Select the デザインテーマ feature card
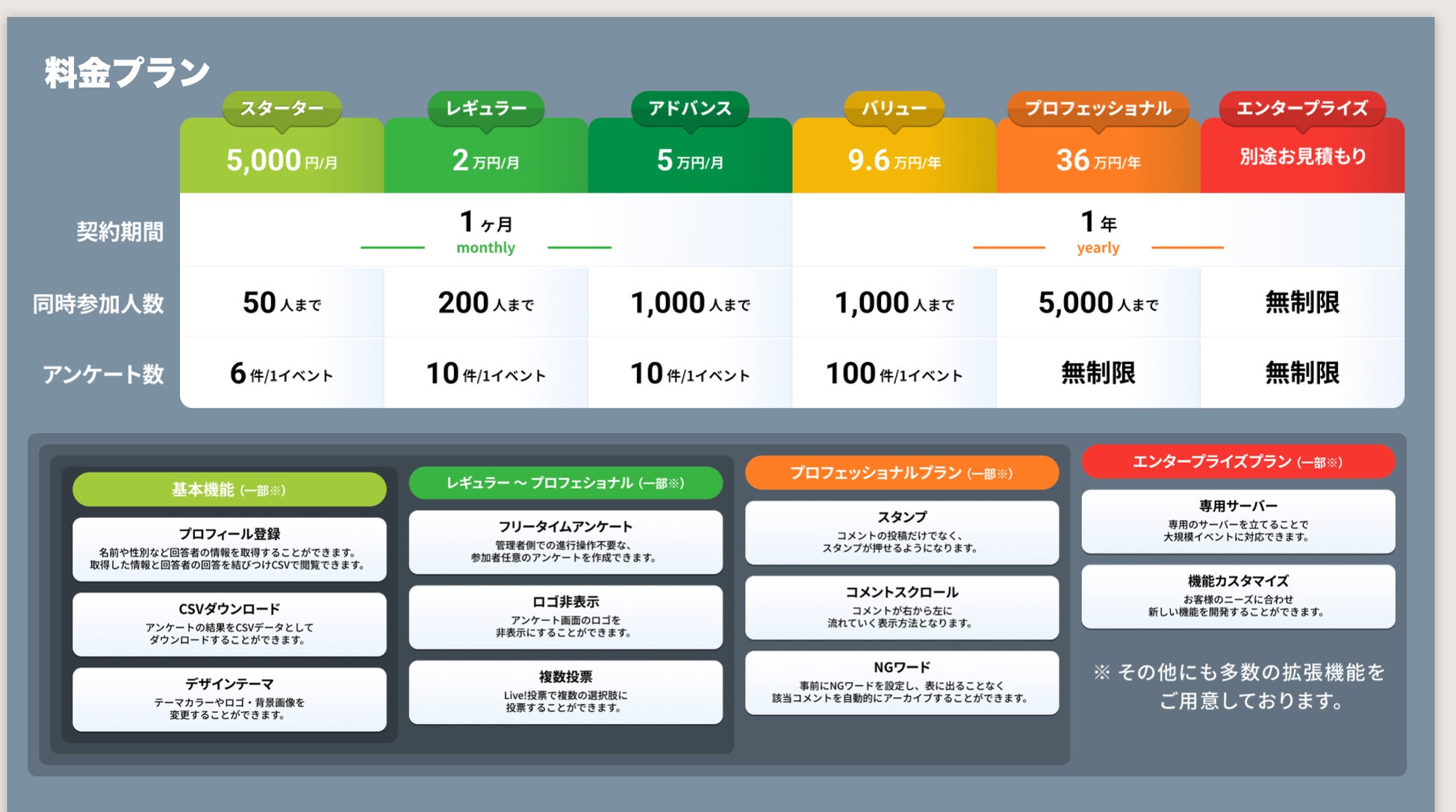Viewport: 1456px width, 812px height. (229, 699)
